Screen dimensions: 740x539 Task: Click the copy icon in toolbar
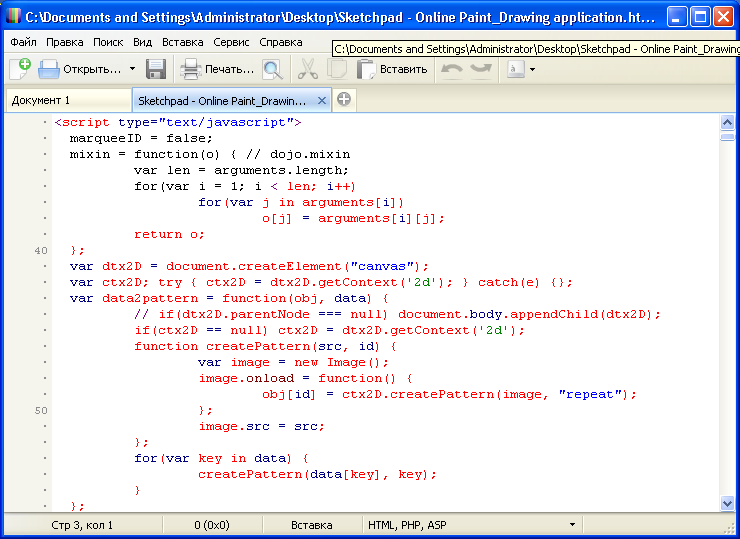(x=337, y=69)
